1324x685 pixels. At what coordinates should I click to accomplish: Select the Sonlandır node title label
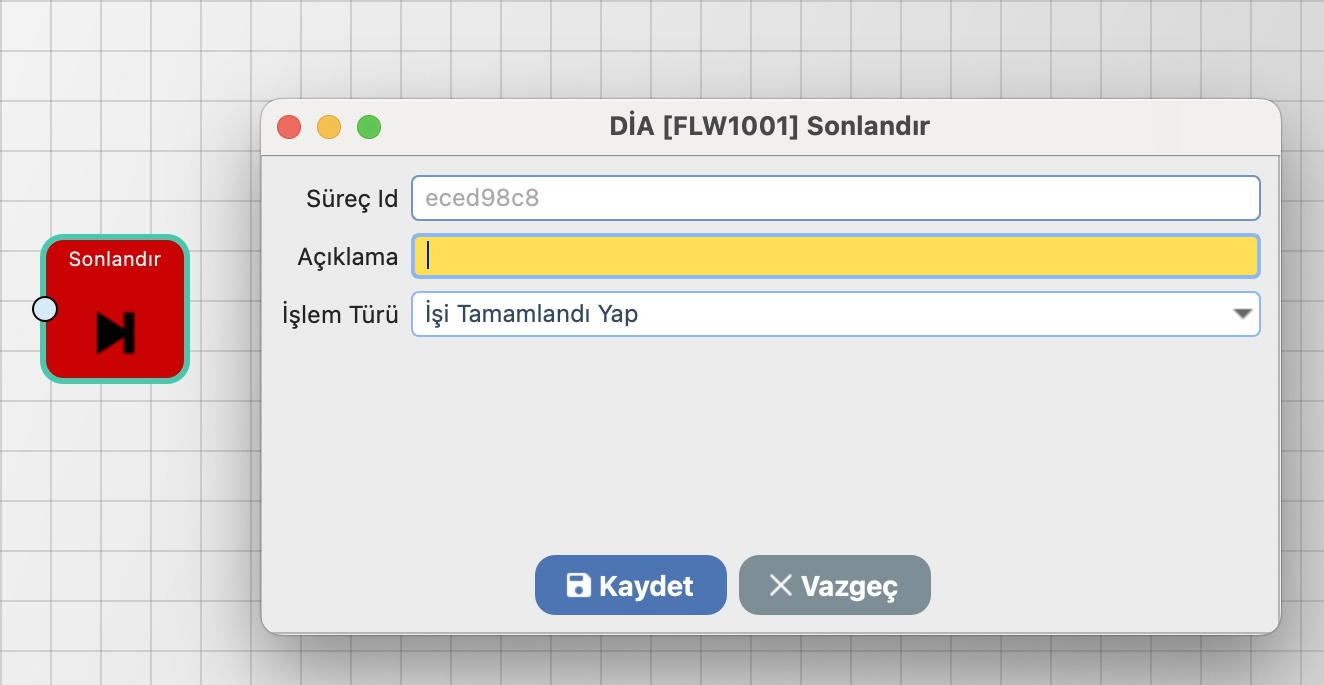[115, 260]
